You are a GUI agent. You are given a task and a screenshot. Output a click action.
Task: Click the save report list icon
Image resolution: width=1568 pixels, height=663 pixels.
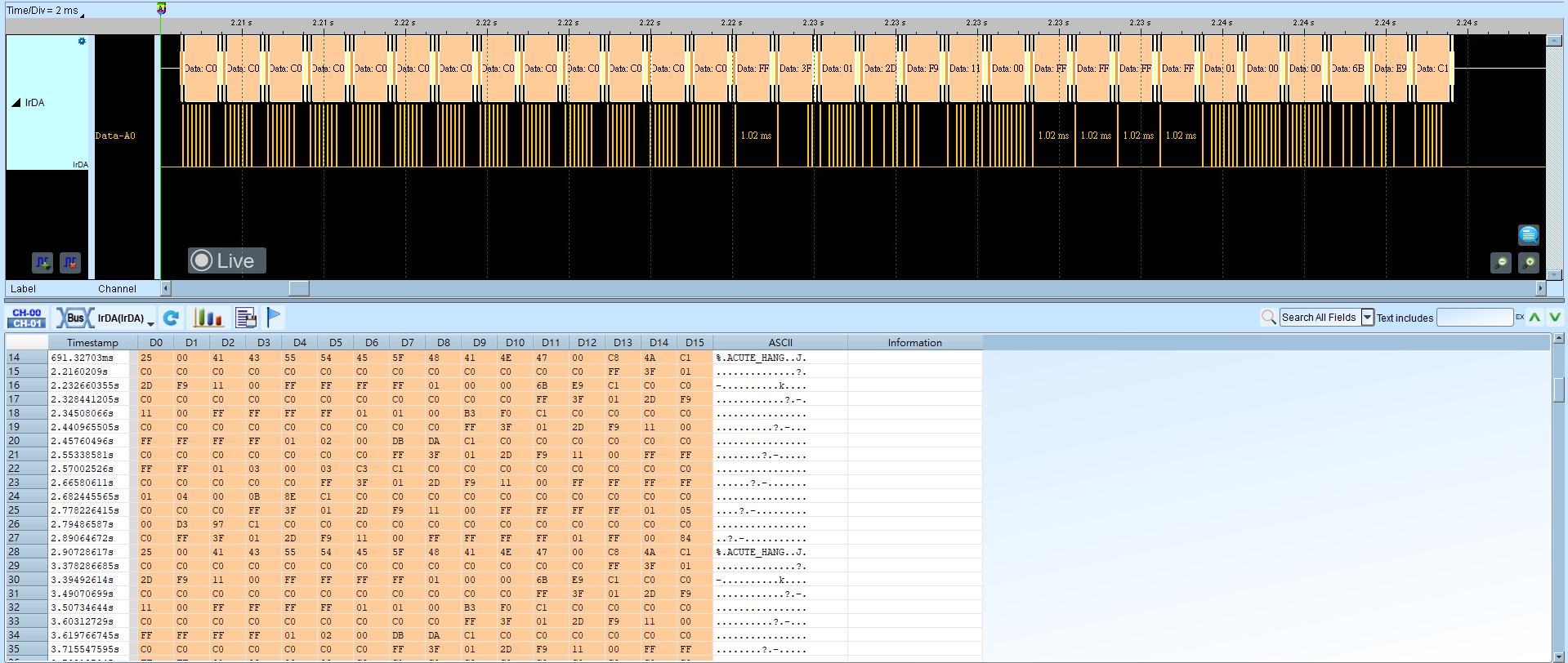(245, 318)
